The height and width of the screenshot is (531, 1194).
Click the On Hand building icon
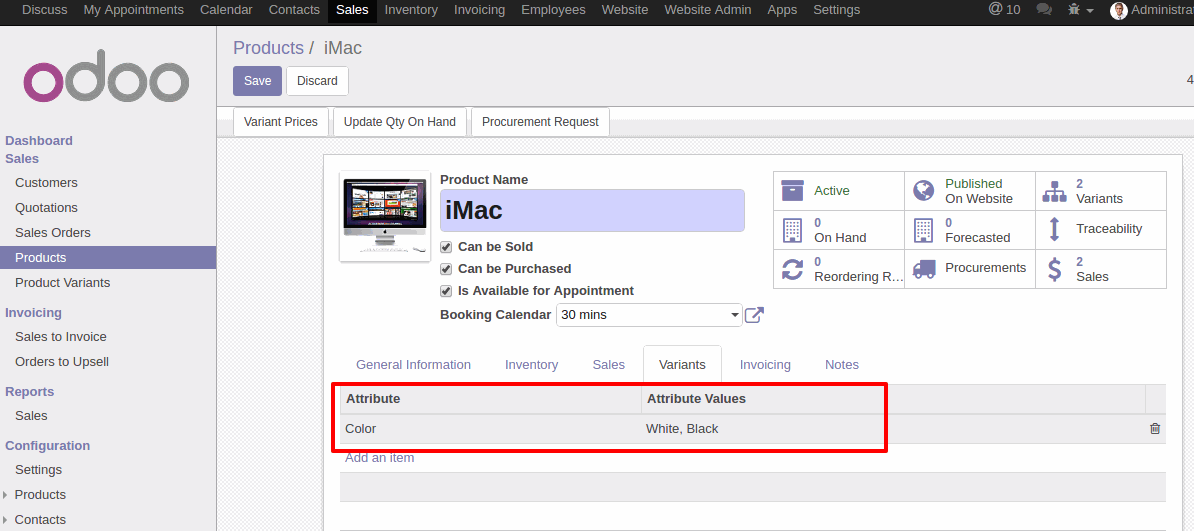[x=793, y=229]
